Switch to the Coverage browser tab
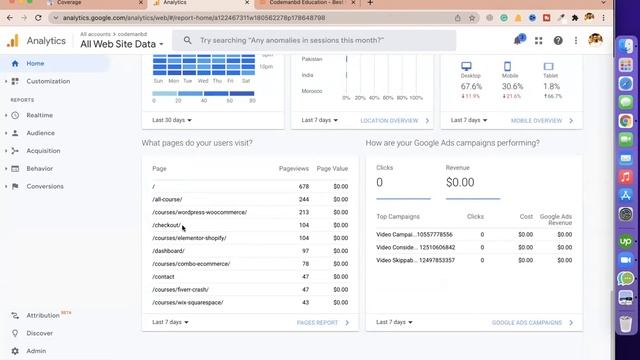The width and height of the screenshot is (640, 360). 96,3
